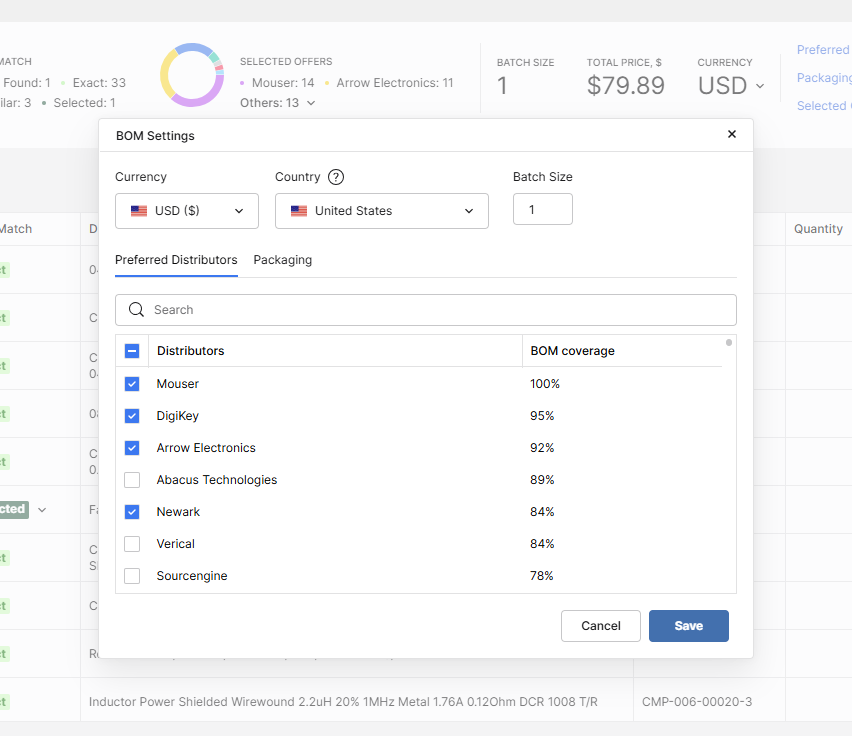Enable Abacus Technologies distributor
This screenshot has height=736, width=852.
[132, 480]
